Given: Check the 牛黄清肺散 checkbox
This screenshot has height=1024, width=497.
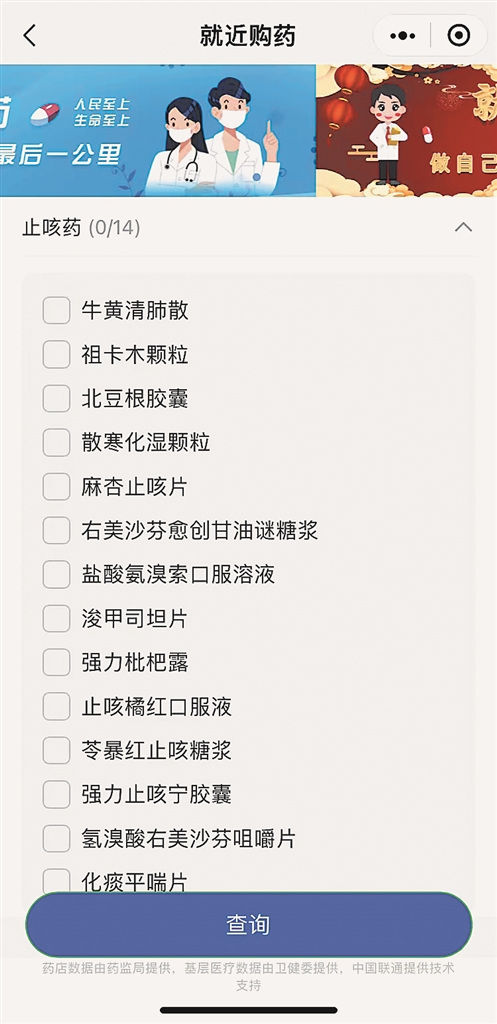Looking at the screenshot, I should click(x=56, y=310).
